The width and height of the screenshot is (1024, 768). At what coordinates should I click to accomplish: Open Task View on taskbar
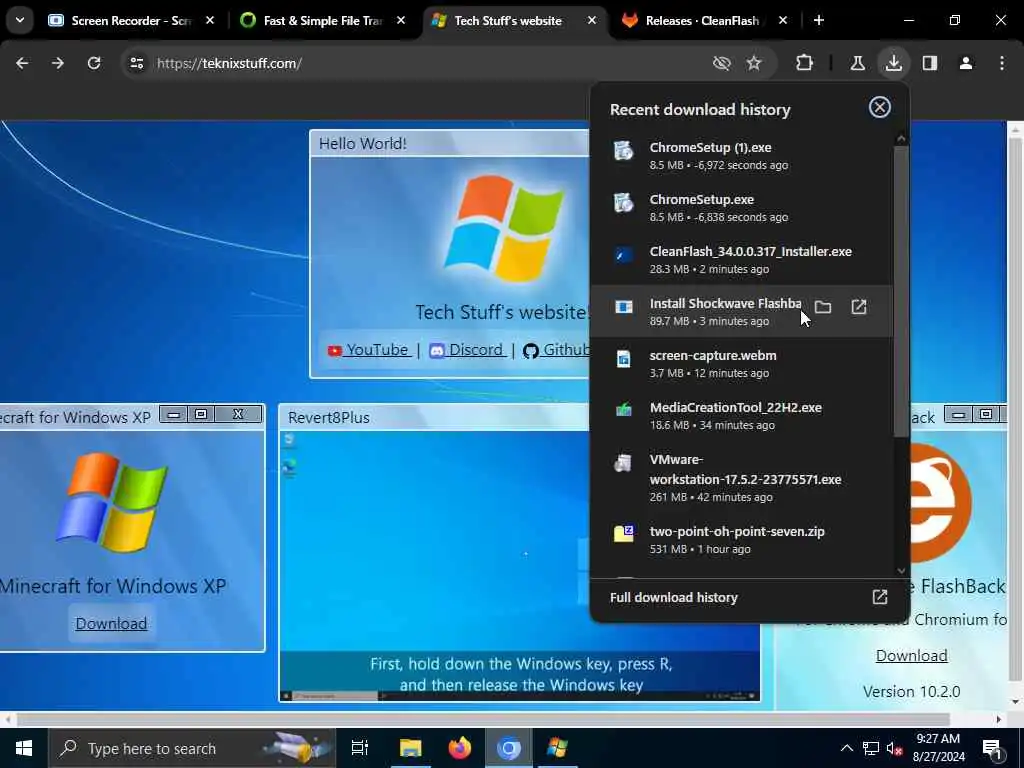[360, 748]
